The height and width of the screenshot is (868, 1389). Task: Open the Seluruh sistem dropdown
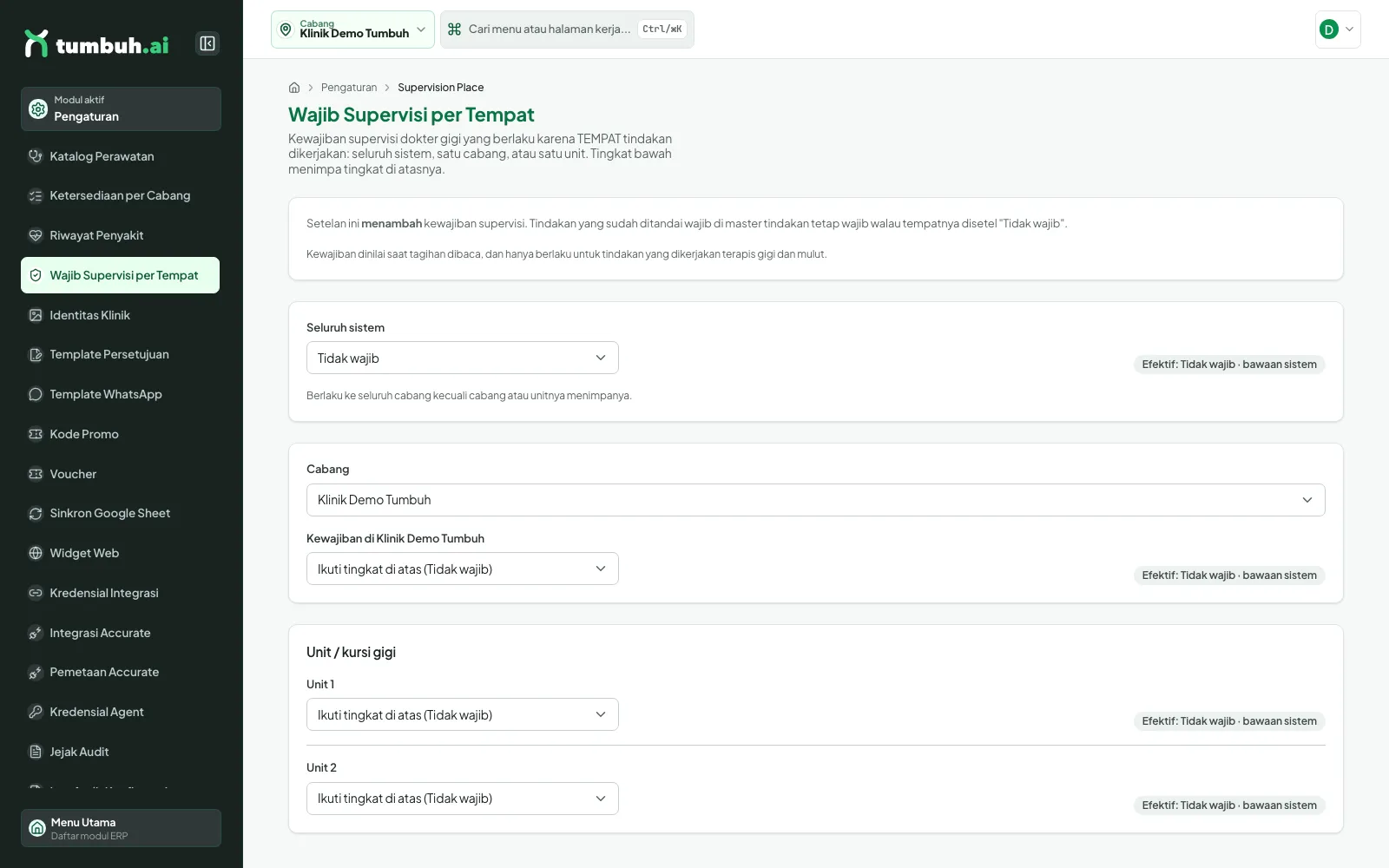pos(463,358)
